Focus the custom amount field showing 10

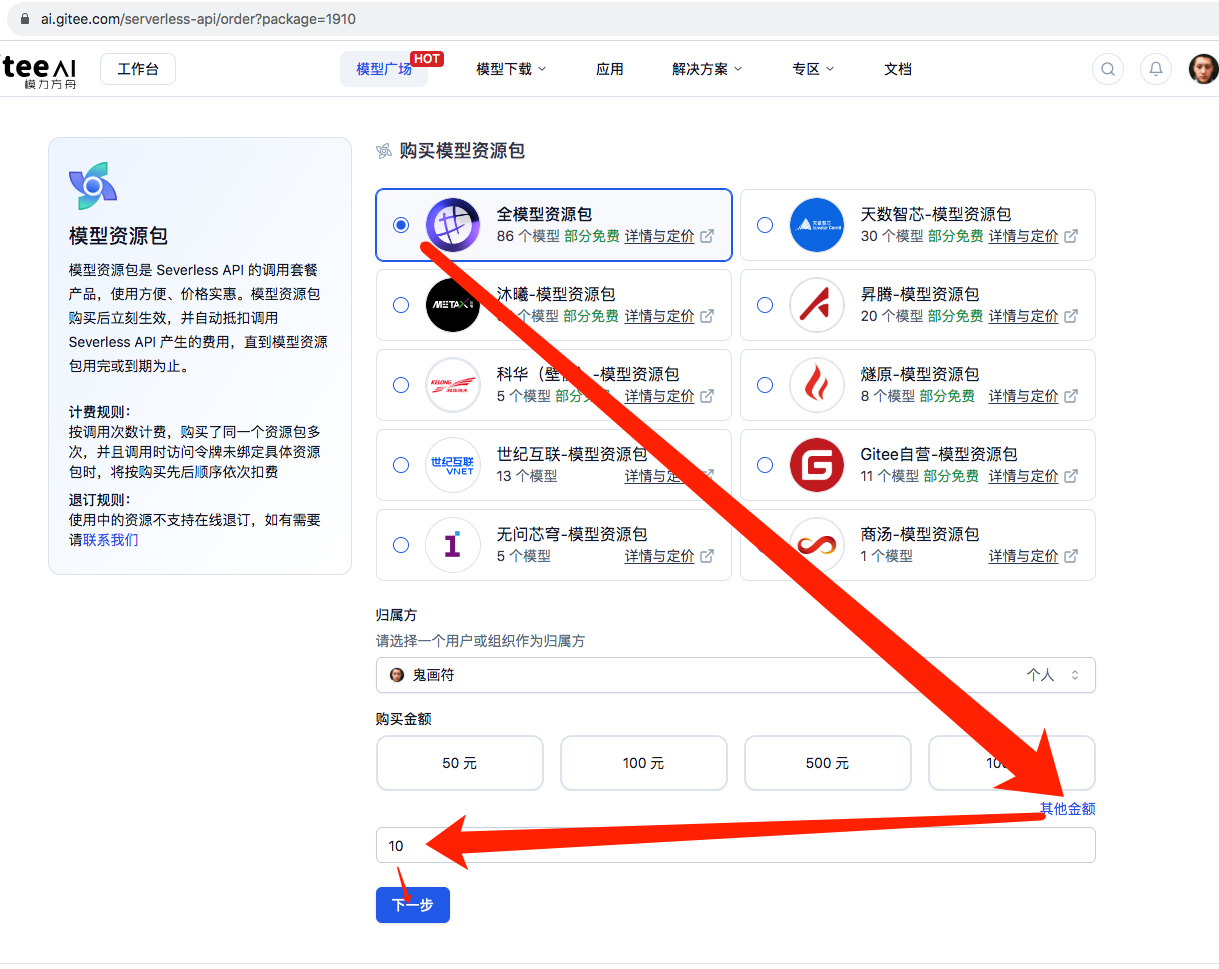736,845
